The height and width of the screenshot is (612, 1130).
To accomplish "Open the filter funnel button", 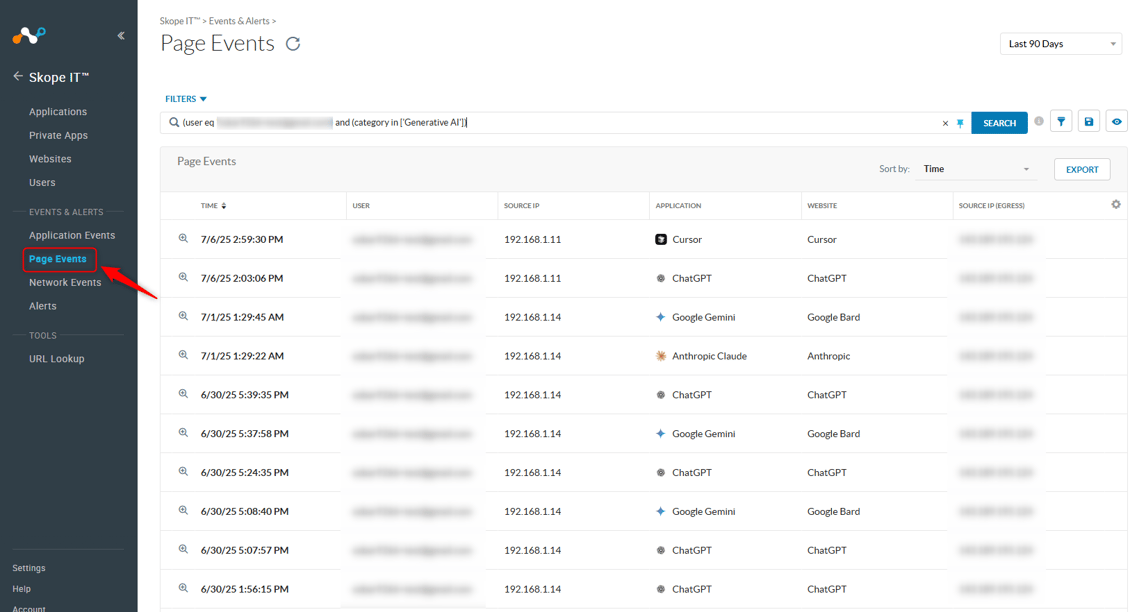I will pos(1061,122).
